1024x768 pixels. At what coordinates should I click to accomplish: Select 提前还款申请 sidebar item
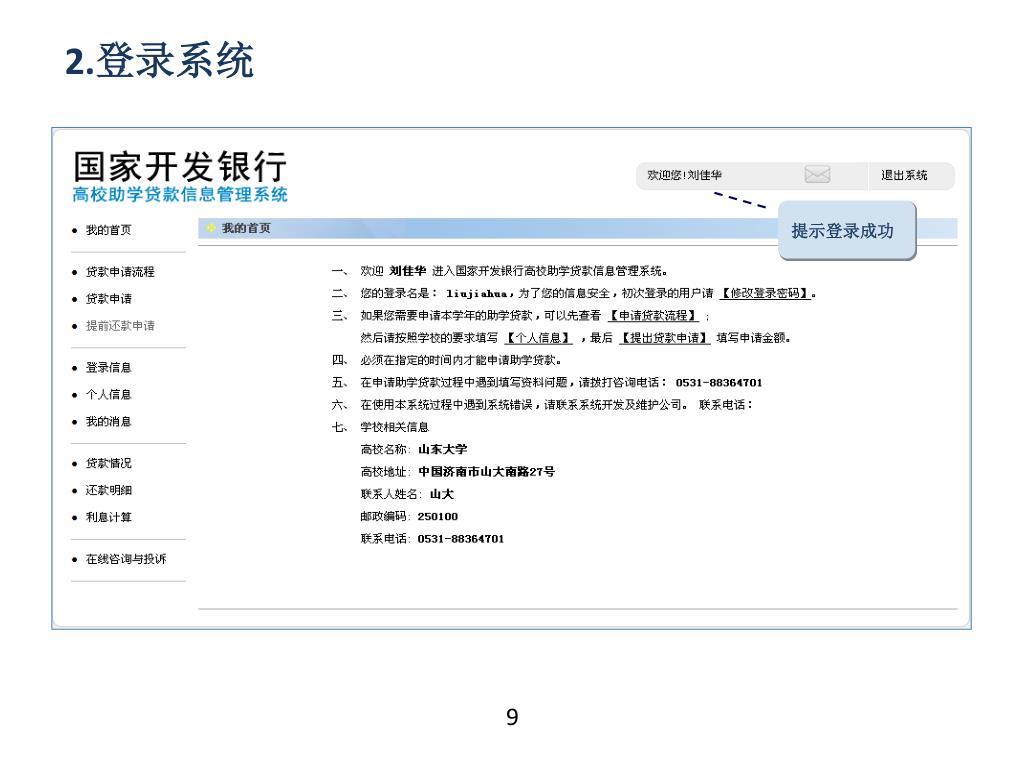point(120,326)
